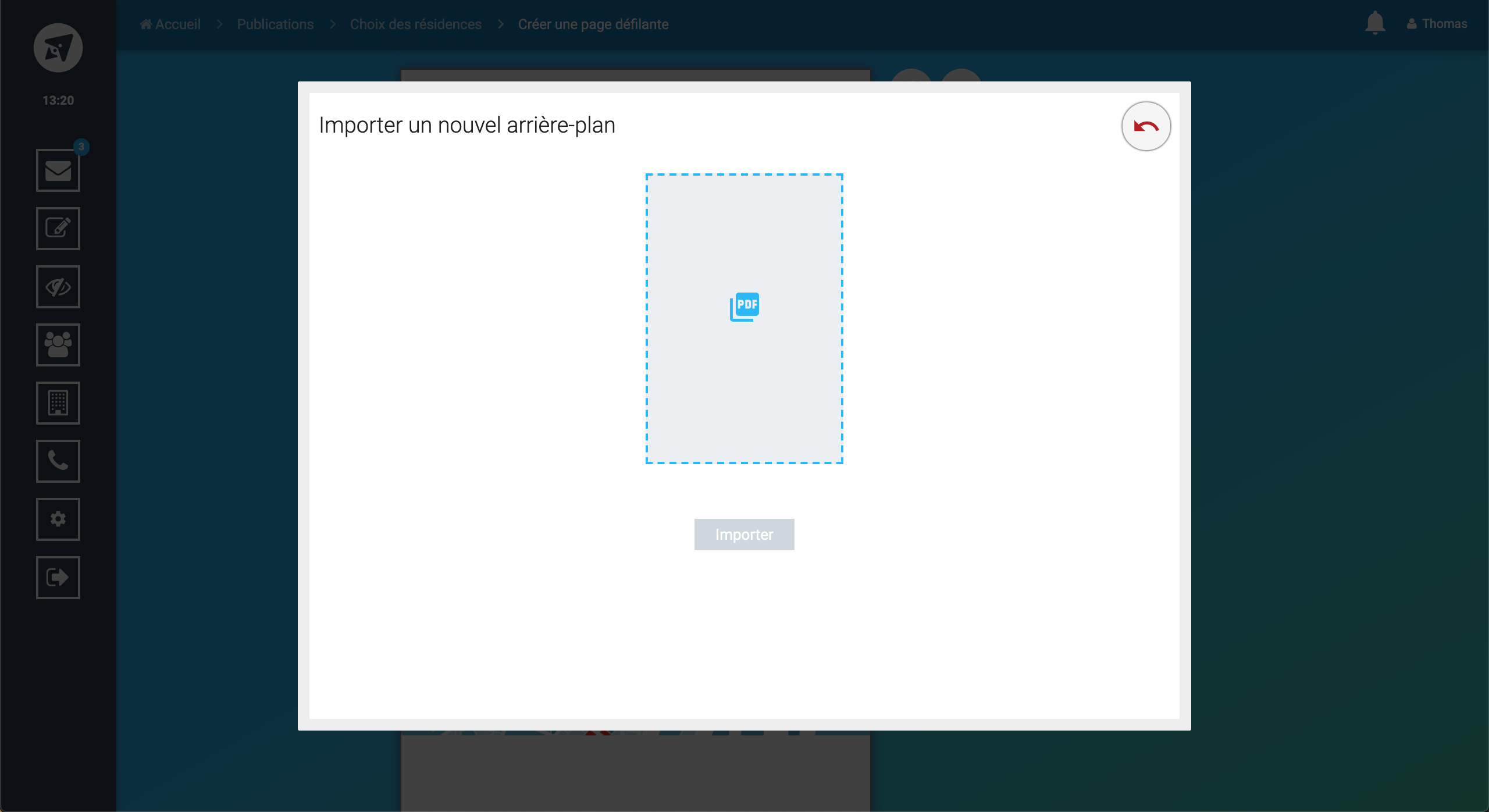Open the settings gear sidebar icon
This screenshot has height=812, width=1489.
tap(58, 519)
